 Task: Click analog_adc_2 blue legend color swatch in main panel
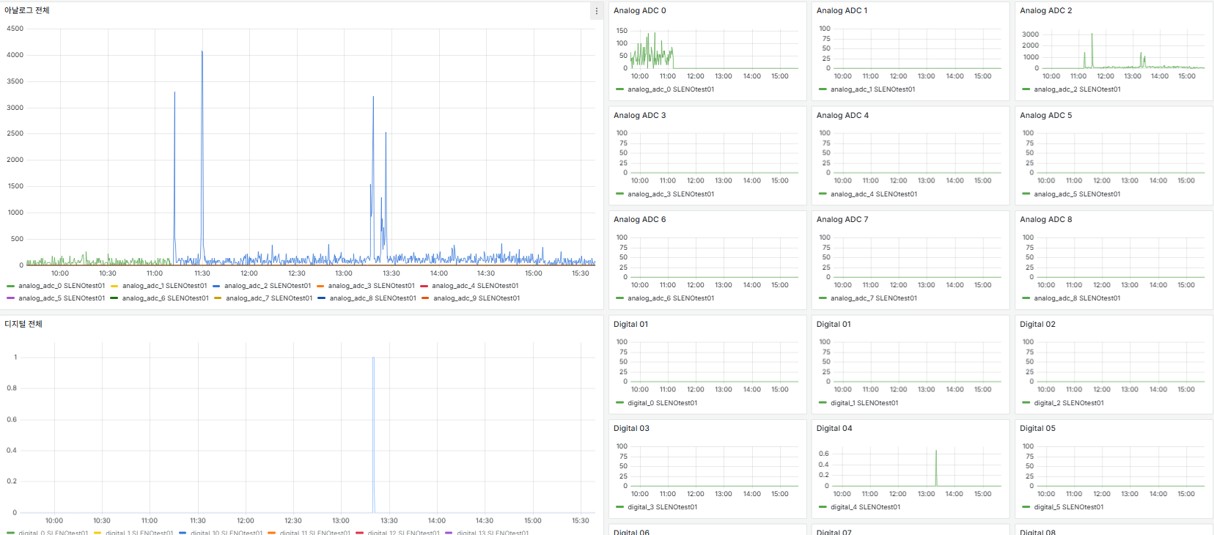(216, 286)
